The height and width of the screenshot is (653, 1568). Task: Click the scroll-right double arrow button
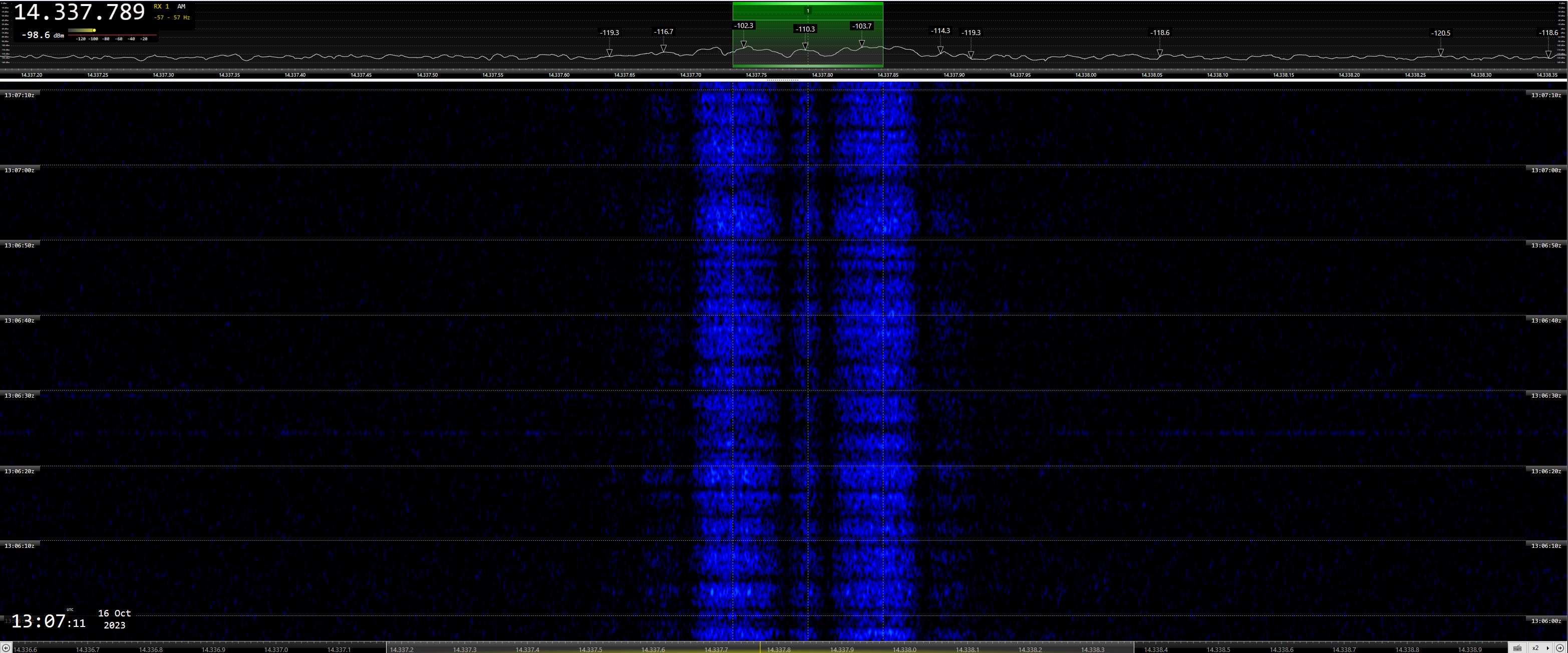(x=1560, y=648)
